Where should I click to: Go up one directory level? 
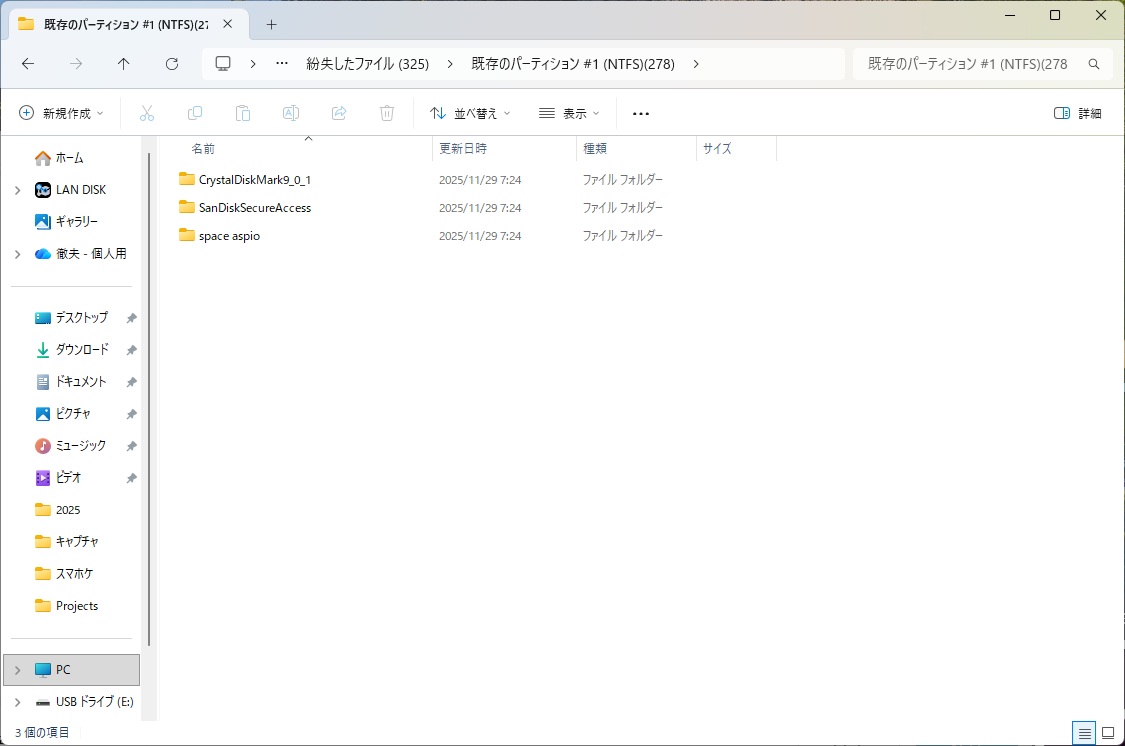pos(124,64)
